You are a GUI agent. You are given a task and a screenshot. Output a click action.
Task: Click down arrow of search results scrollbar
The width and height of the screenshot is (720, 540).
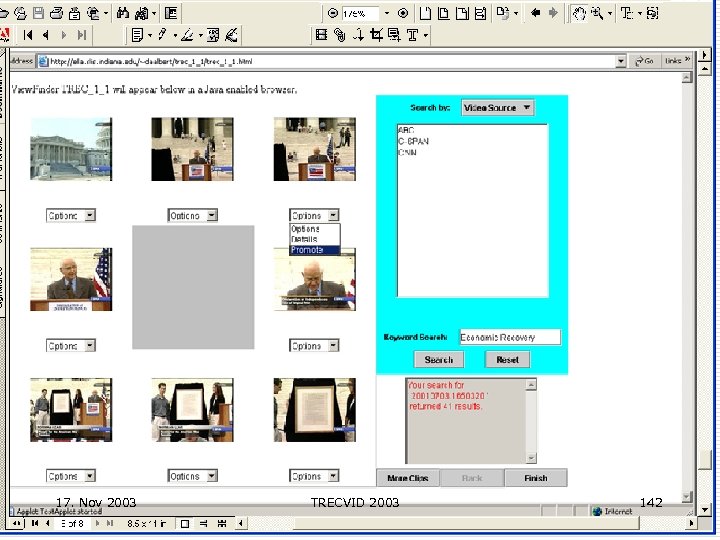[x=531, y=458]
